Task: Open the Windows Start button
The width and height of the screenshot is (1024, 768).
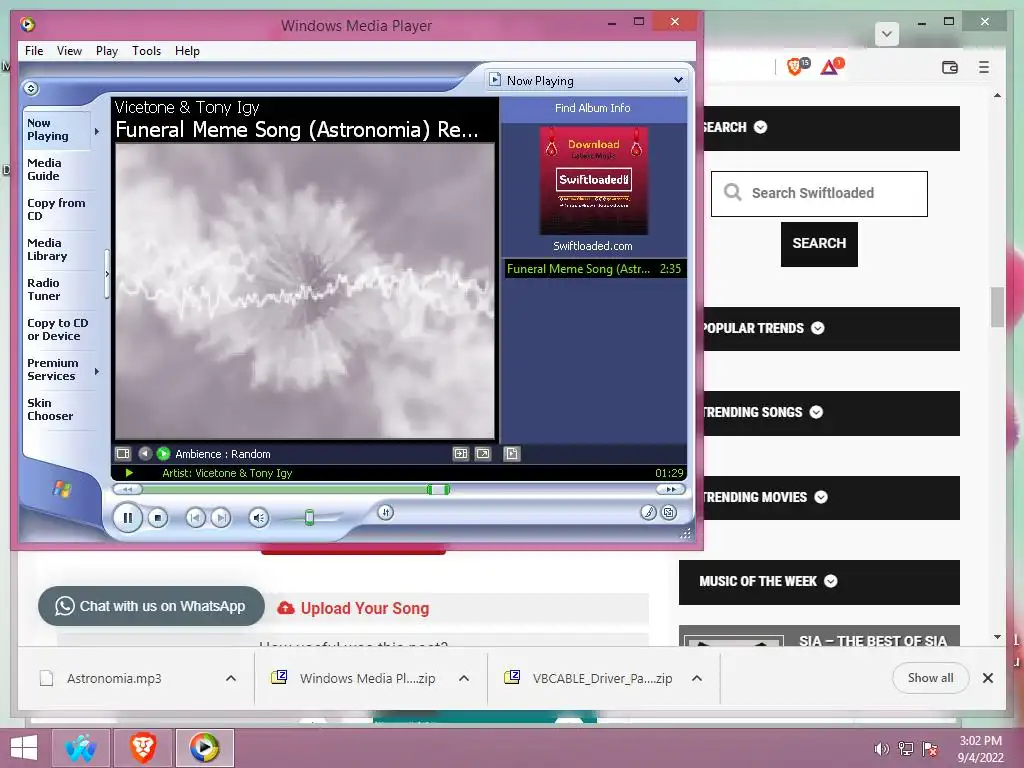Action: tap(24, 748)
